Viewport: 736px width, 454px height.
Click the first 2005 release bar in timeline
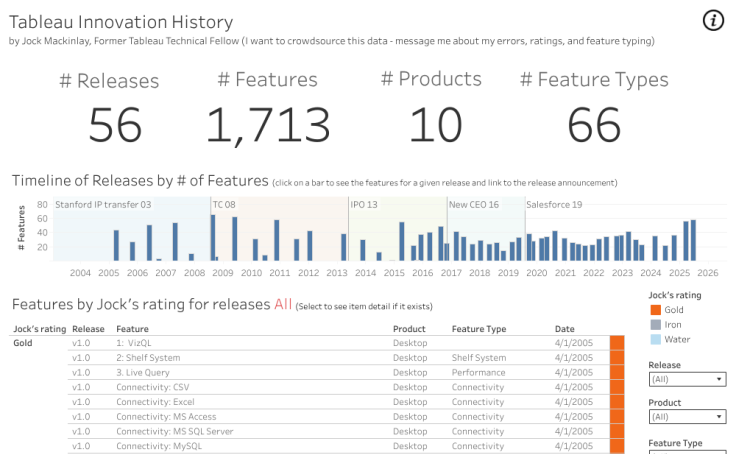(x=116, y=246)
